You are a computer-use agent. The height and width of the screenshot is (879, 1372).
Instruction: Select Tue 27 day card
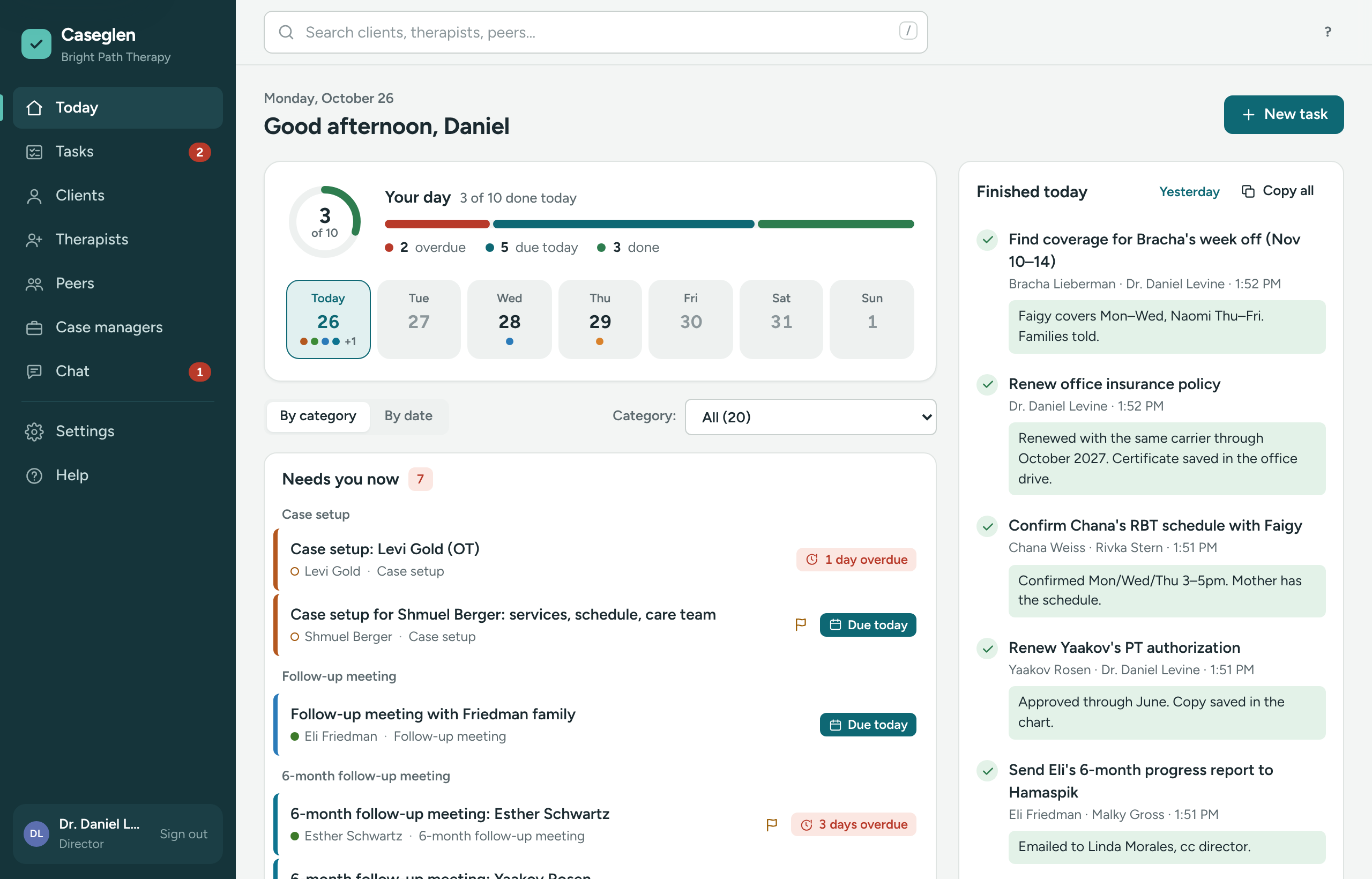click(419, 319)
